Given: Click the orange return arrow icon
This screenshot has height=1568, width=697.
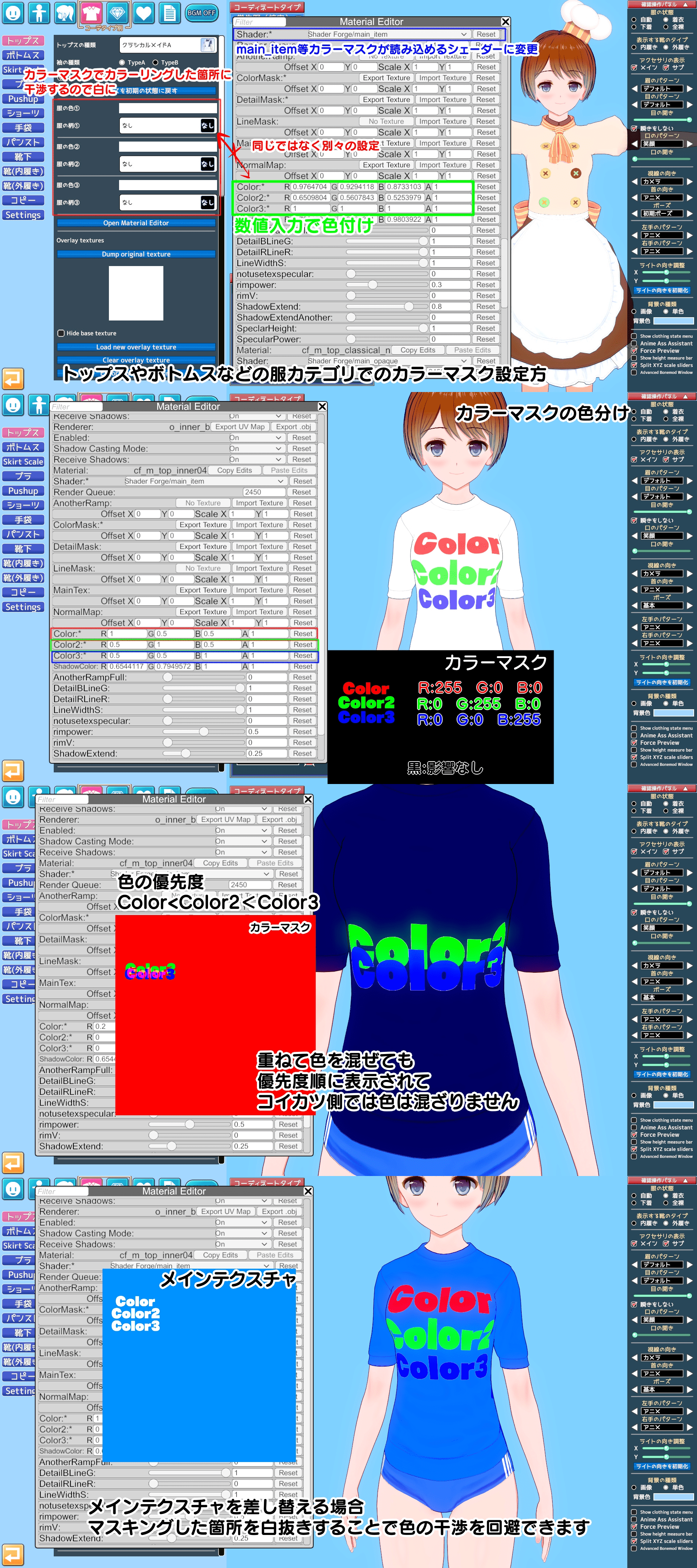Looking at the screenshot, I should tap(13, 378).
